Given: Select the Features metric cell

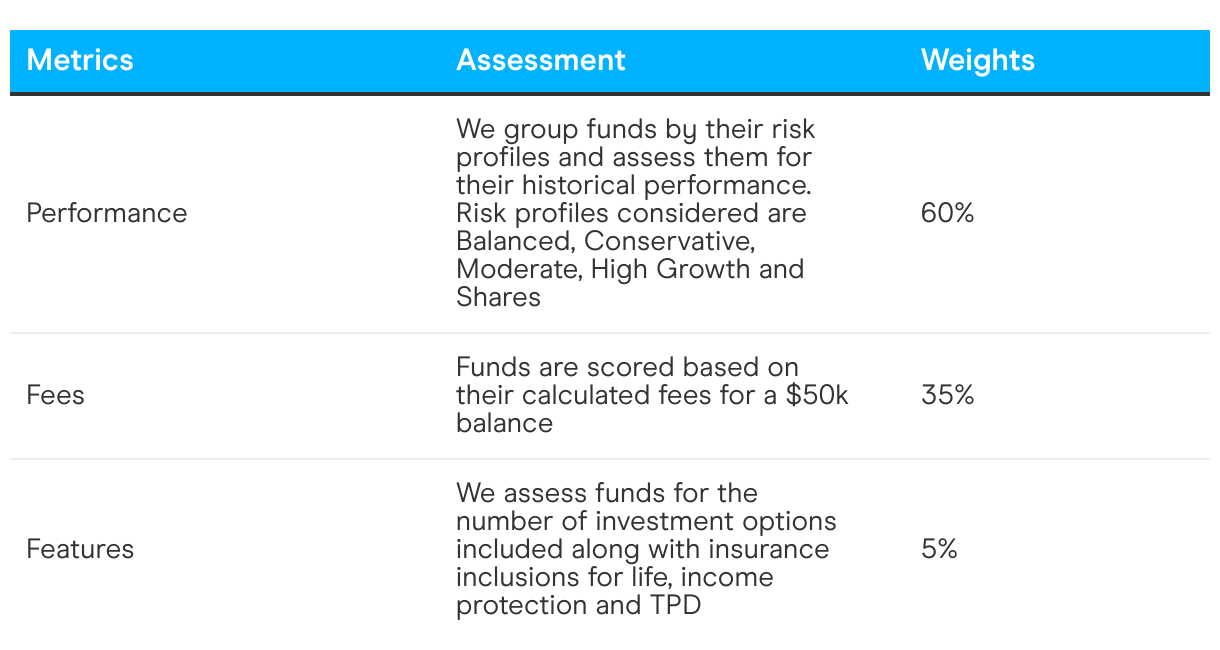Looking at the screenshot, I should tap(80, 549).
